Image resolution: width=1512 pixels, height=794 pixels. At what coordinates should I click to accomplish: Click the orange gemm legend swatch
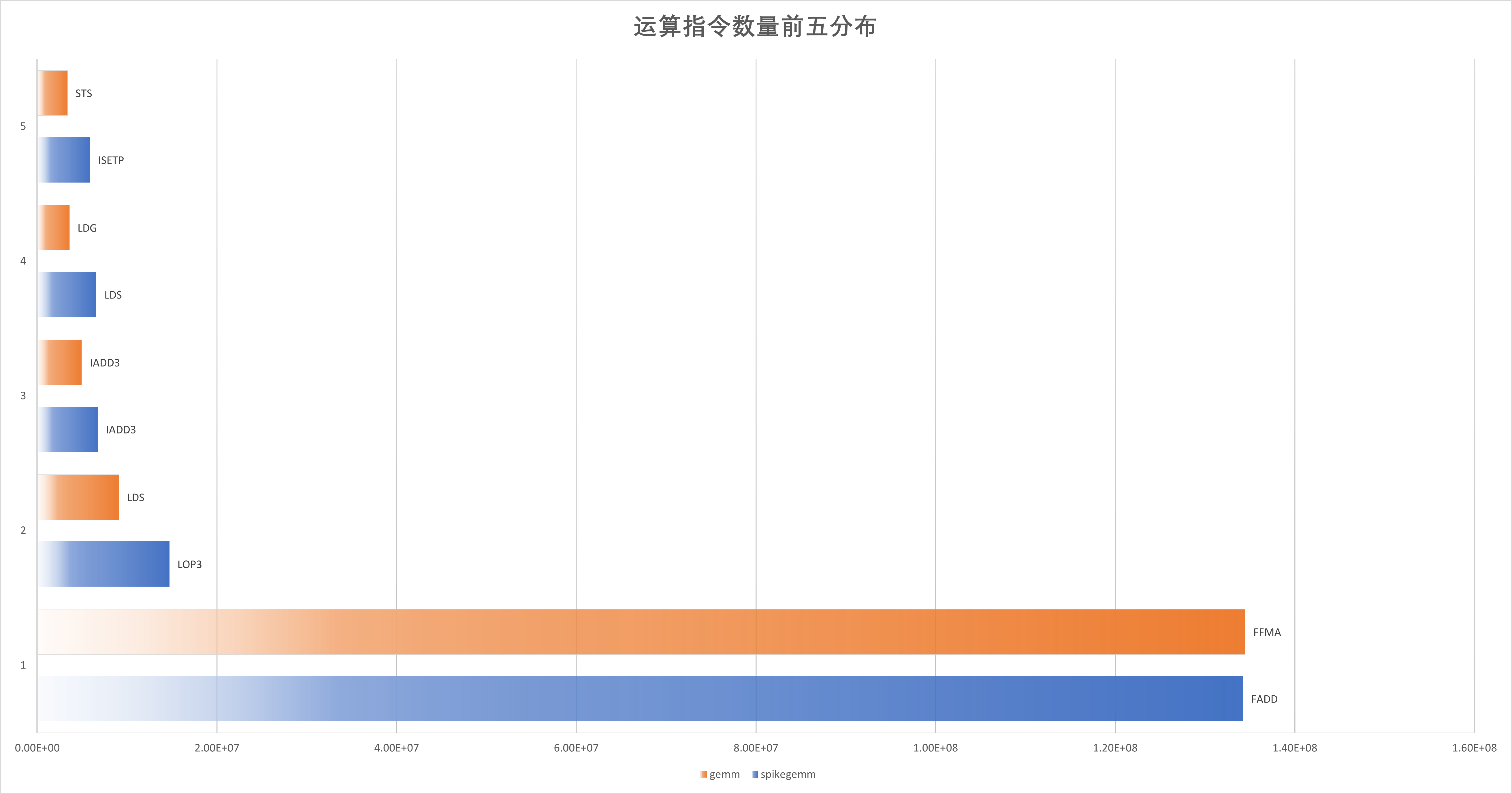[x=704, y=775]
